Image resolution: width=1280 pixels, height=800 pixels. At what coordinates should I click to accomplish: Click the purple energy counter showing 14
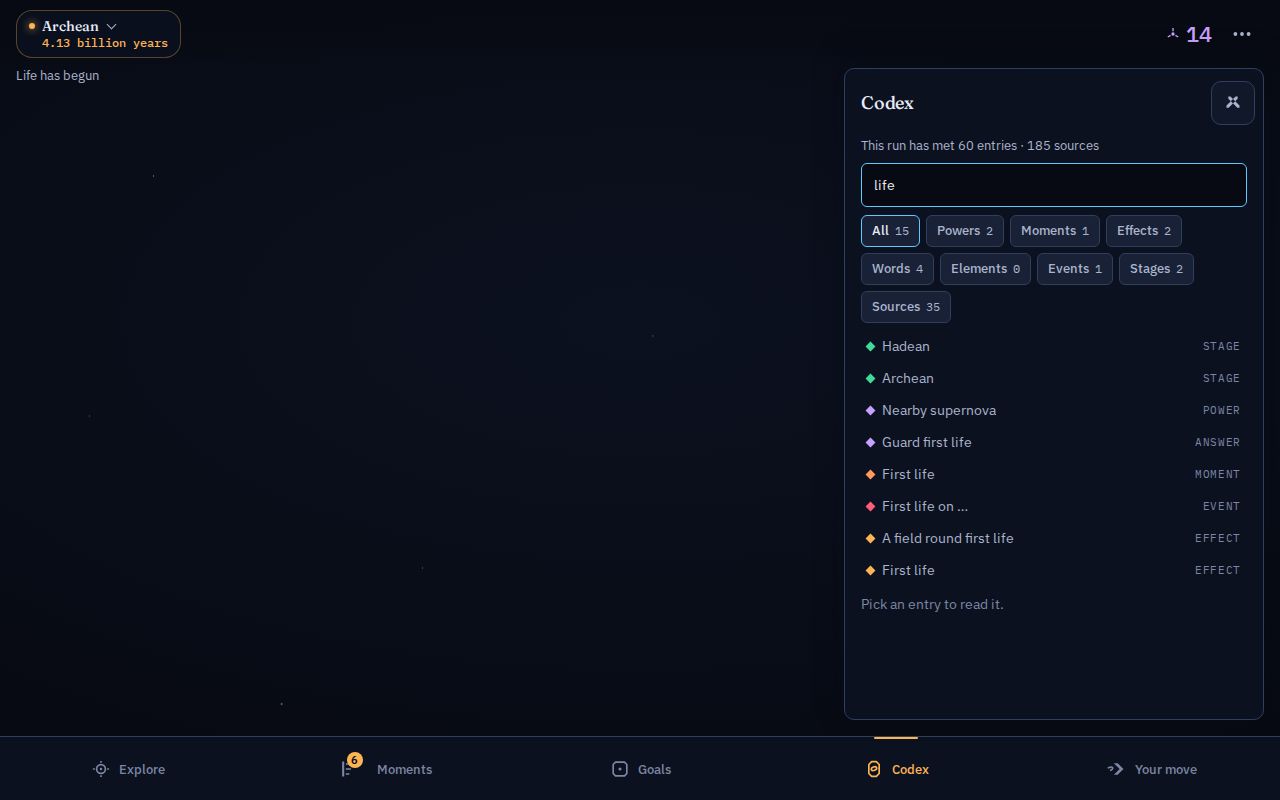1189,35
